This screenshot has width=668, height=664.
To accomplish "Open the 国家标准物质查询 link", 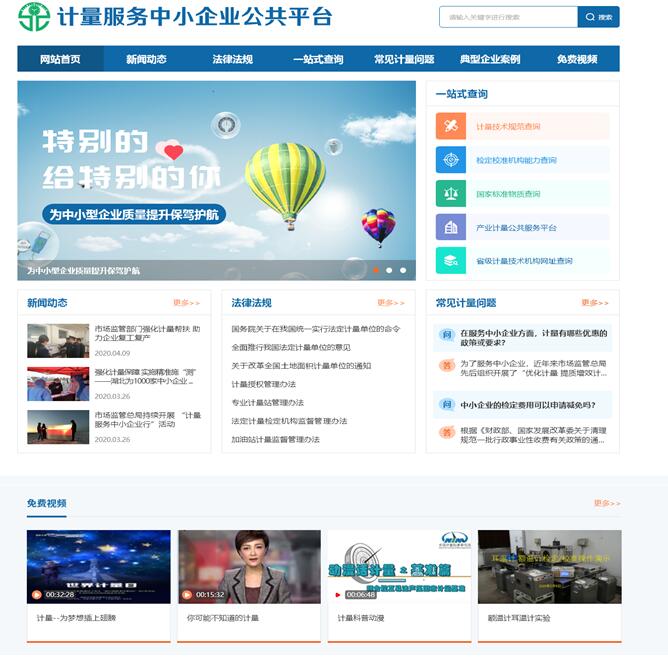I will [508, 194].
